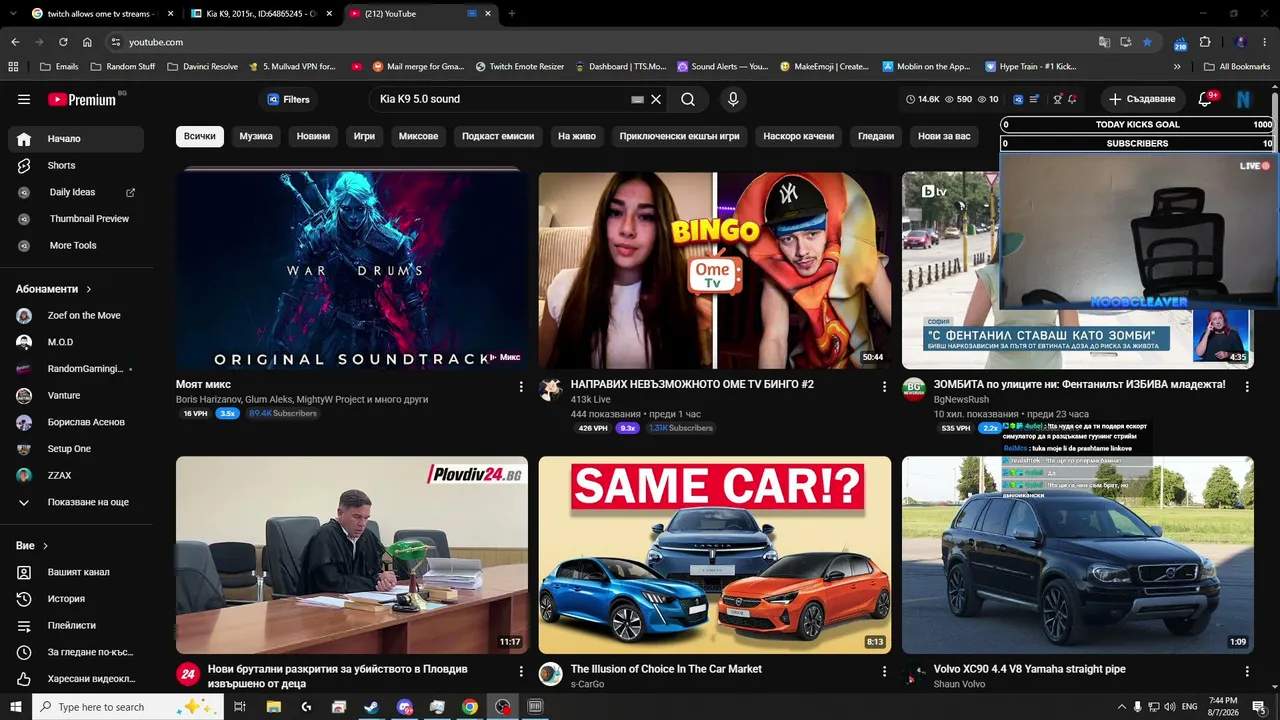Open the Chrome tab search dropdown
Image resolution: width=1280 pixels, height=720 pixels.
(x=14, y=13)
